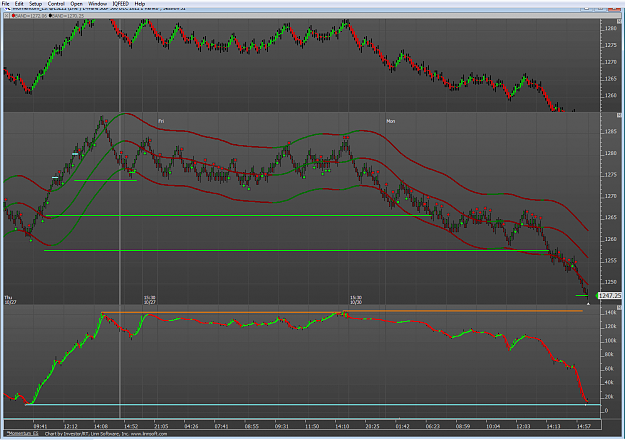
Task: Click the 01:42 time axis label
Action: click(x=403, y=426)
